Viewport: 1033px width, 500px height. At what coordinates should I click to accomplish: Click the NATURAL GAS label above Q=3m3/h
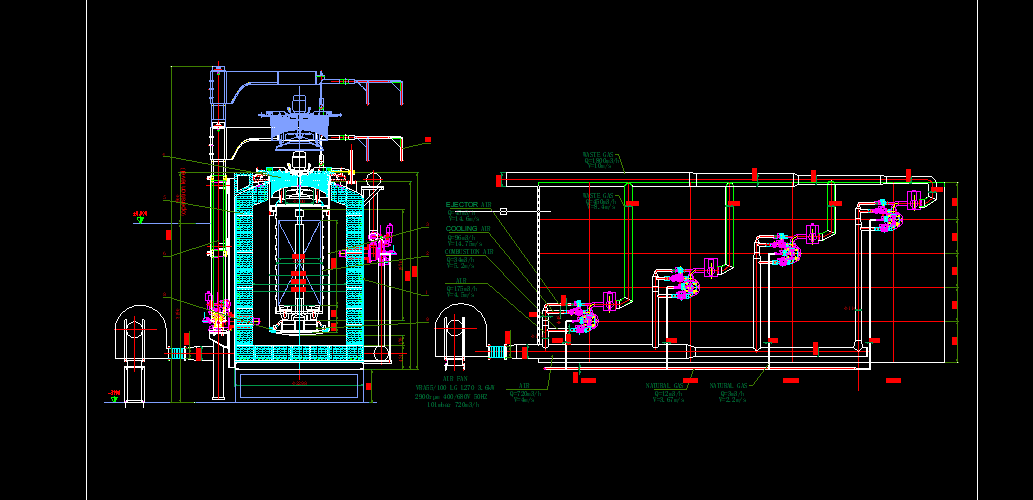tap(728, 386)
